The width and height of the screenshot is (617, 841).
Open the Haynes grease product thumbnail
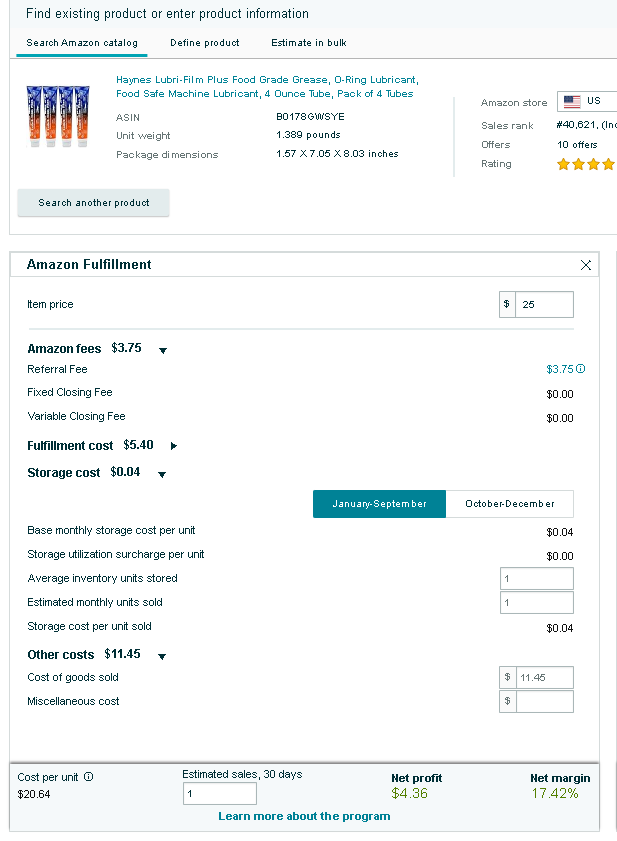(58, 116)
